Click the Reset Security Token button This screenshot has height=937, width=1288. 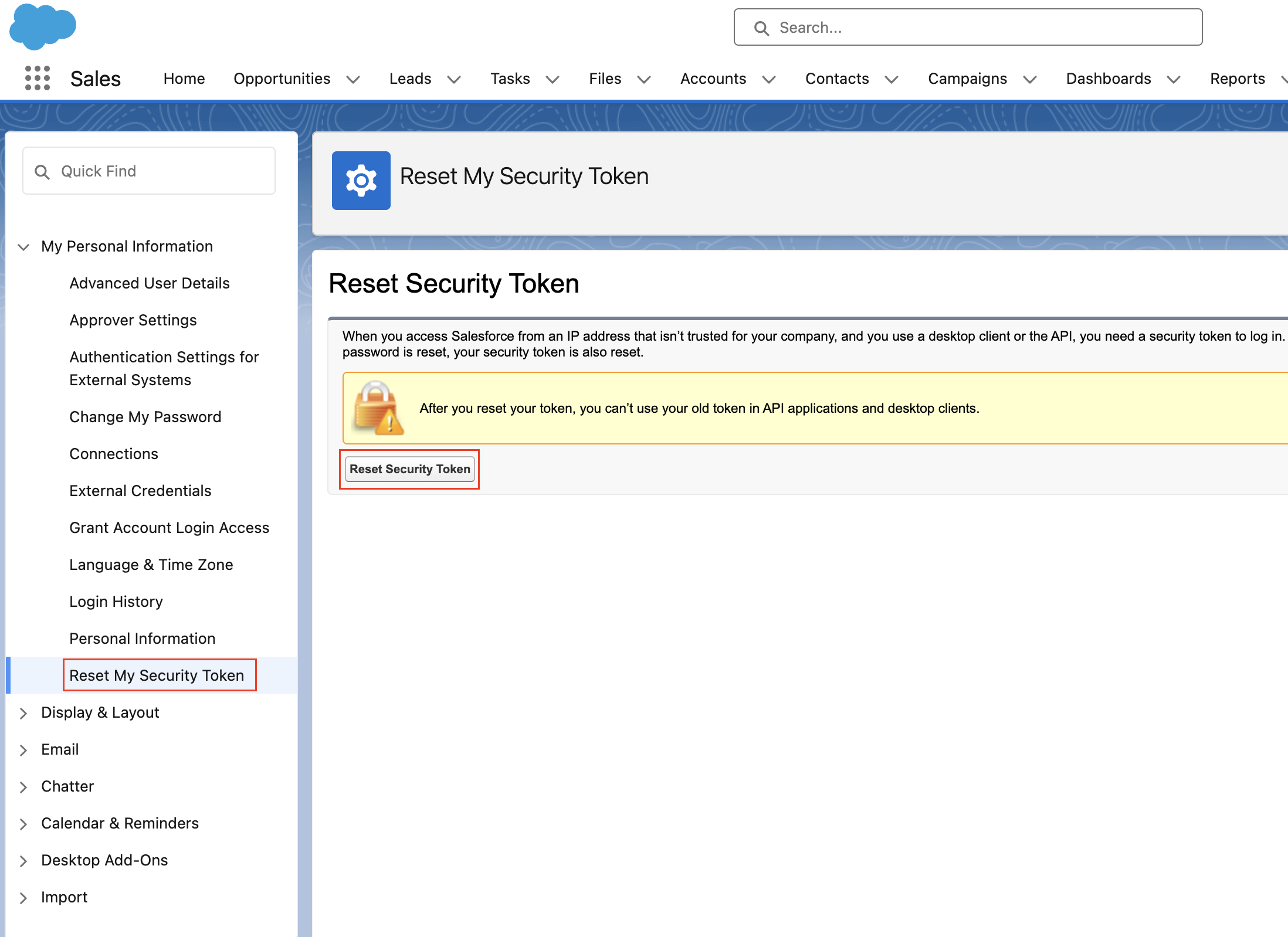410,469
